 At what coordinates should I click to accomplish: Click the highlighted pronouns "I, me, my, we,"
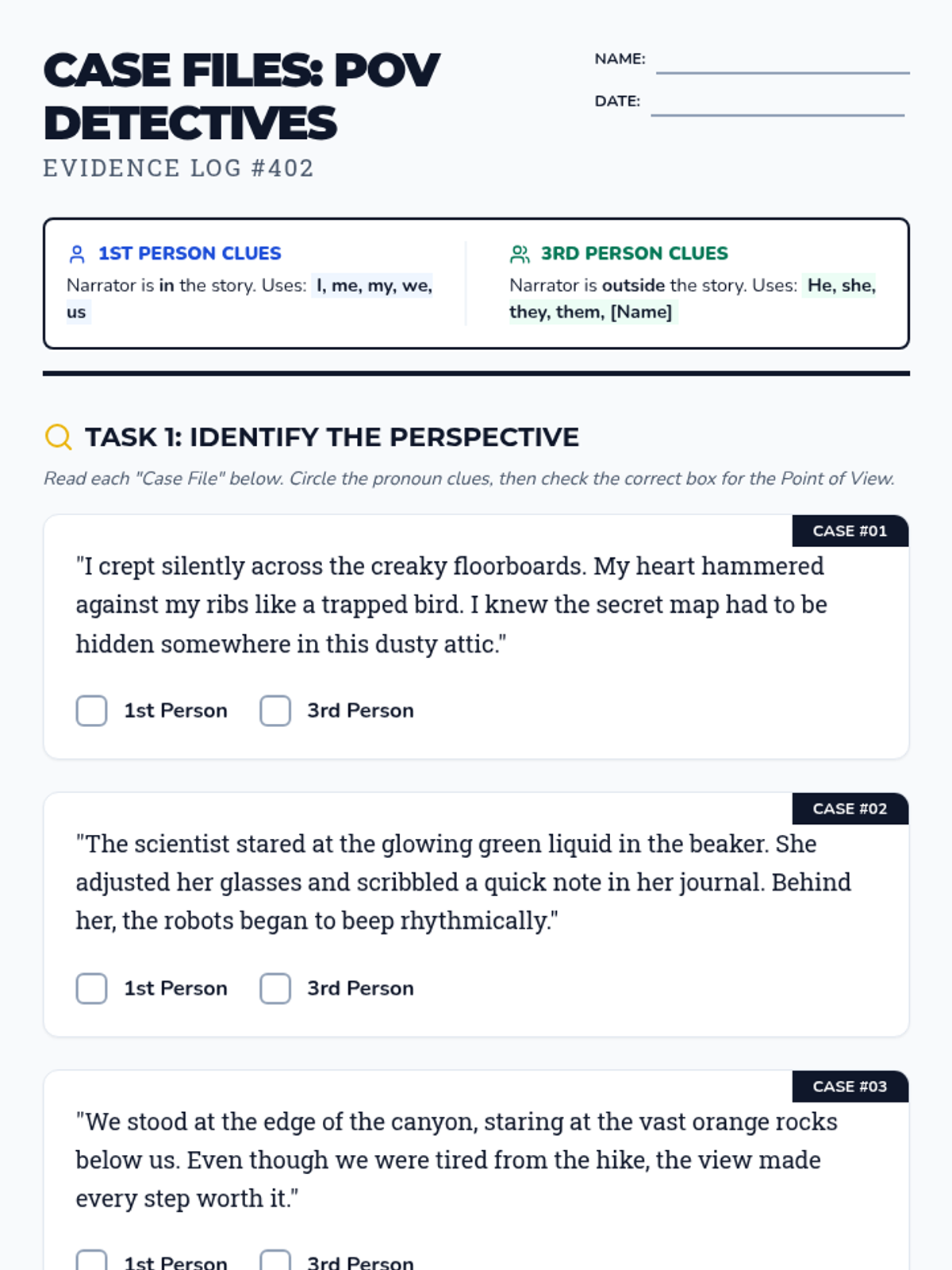tap(374, 286)
